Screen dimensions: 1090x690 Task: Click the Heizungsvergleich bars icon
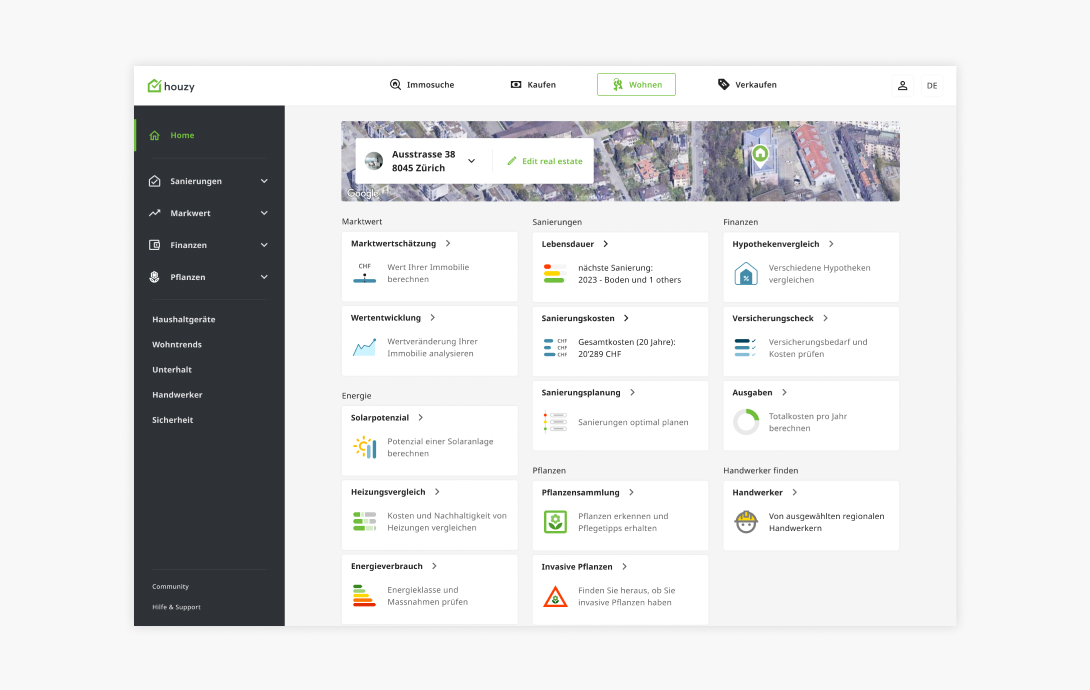click(x=364, y=521)
